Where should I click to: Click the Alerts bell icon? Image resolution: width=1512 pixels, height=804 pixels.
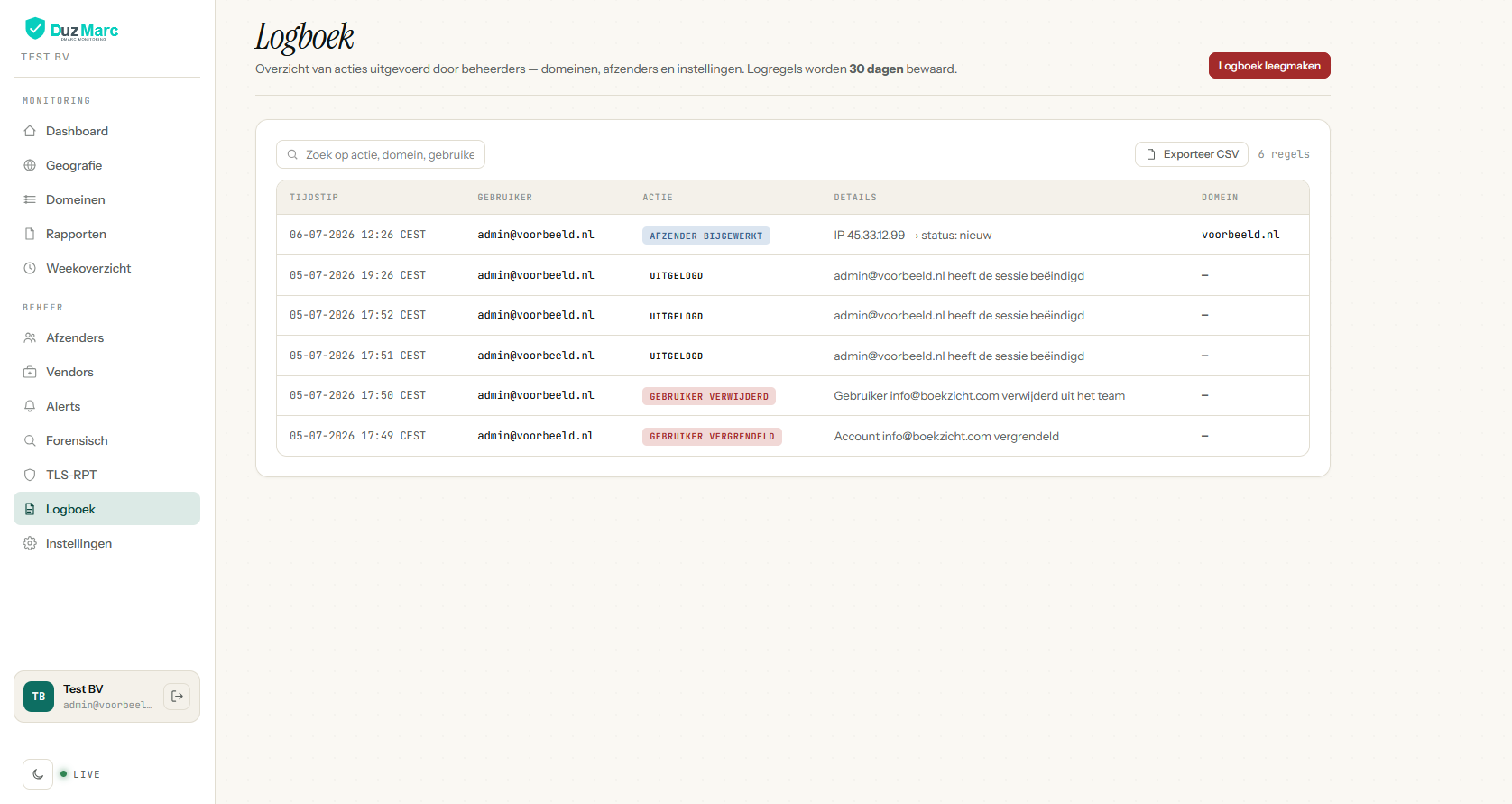click(x=30, y=406)
